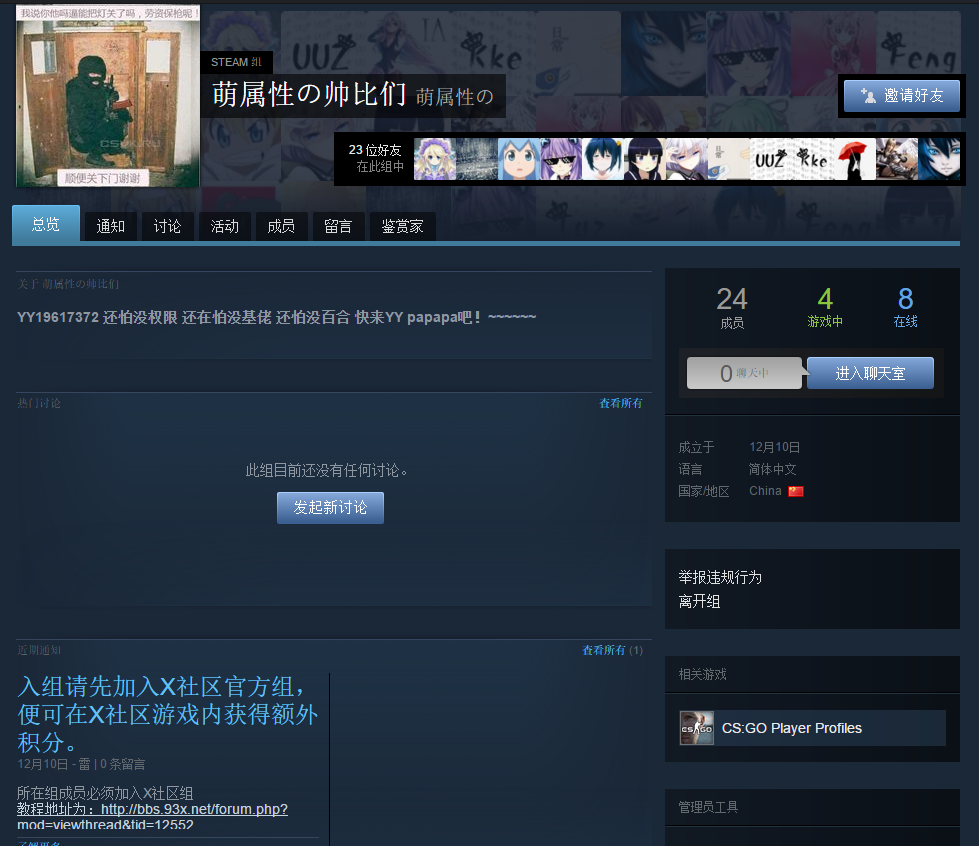Click the group avatar image
Image resolution: width=979 pixels, height=846 pixels.
click(107, 95)
